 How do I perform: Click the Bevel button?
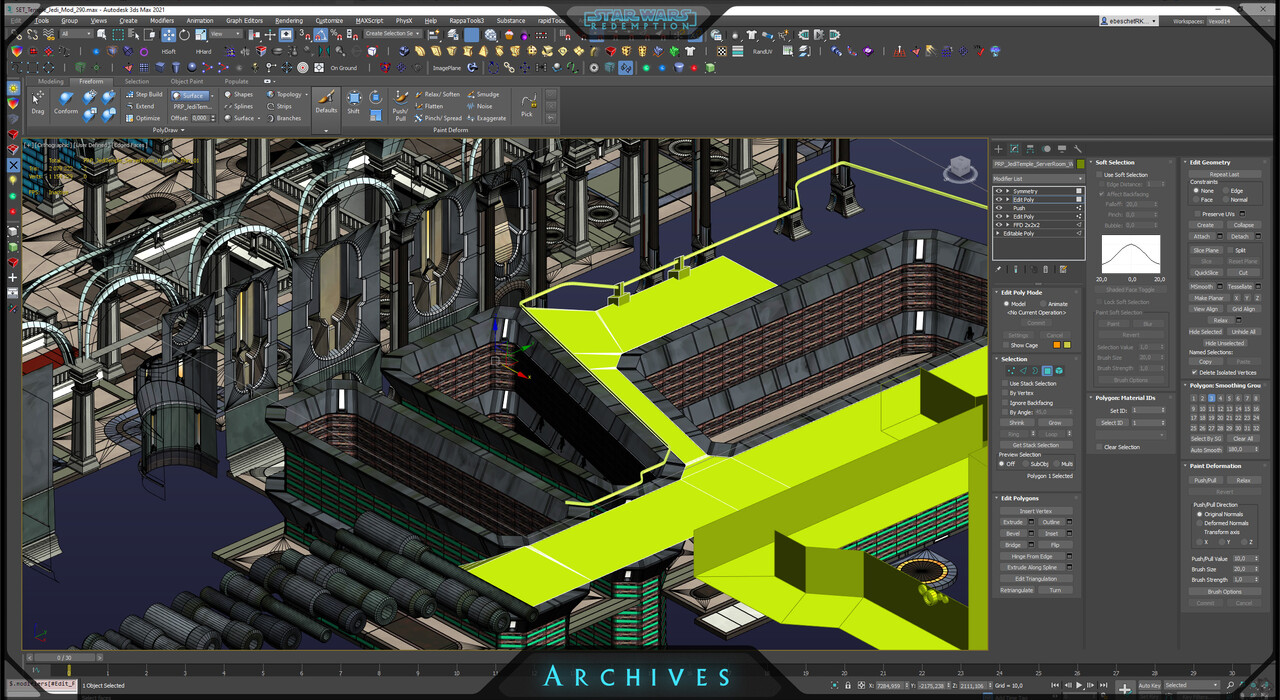point(1013,533)
